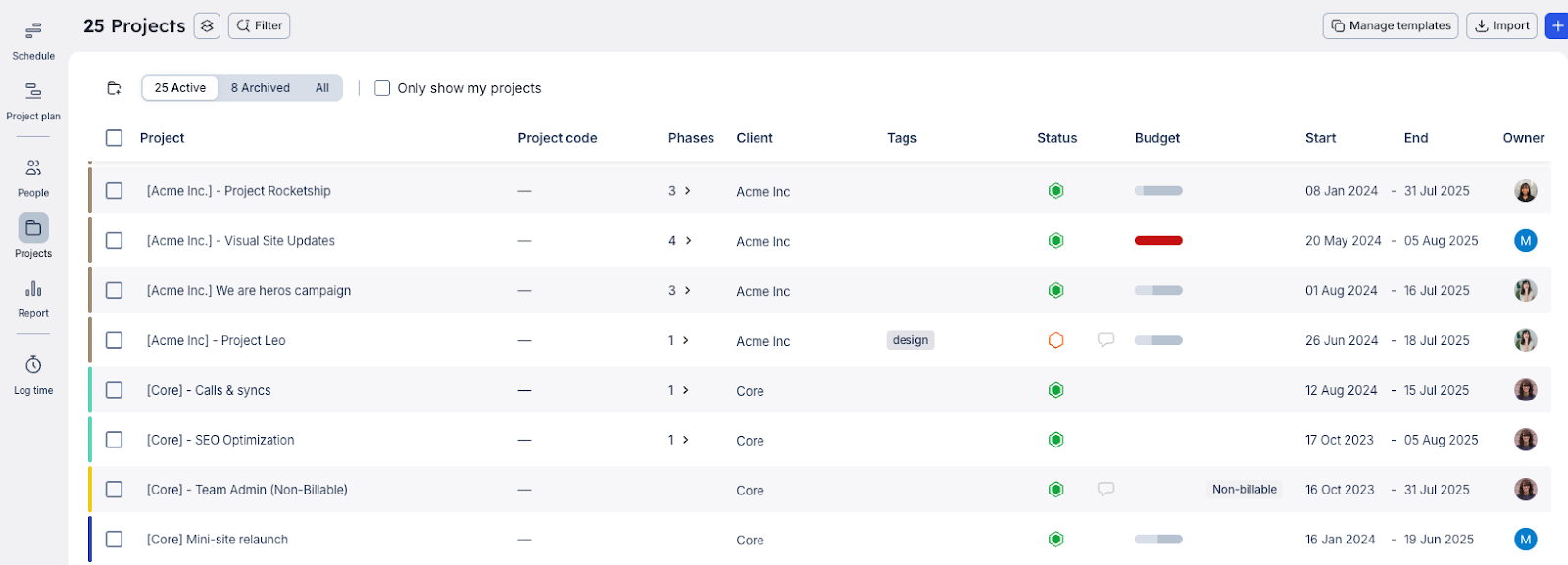
Task: Select the Project Rocketship row checkbox
Action: 115,191
